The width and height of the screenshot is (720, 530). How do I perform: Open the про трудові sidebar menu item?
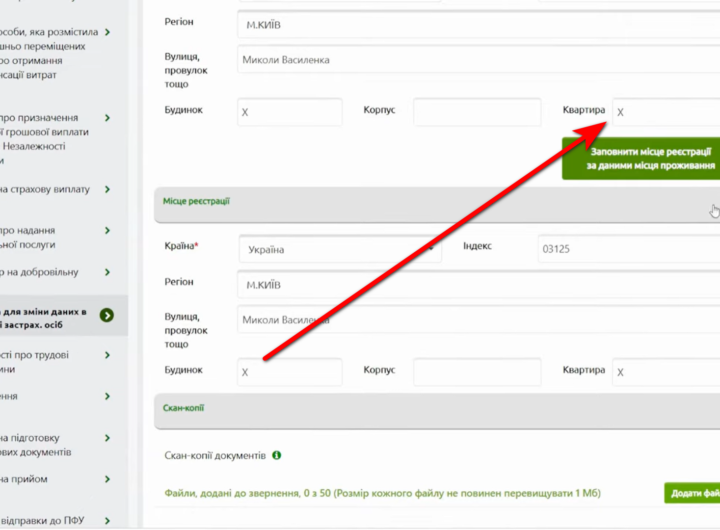coord(107,354)
